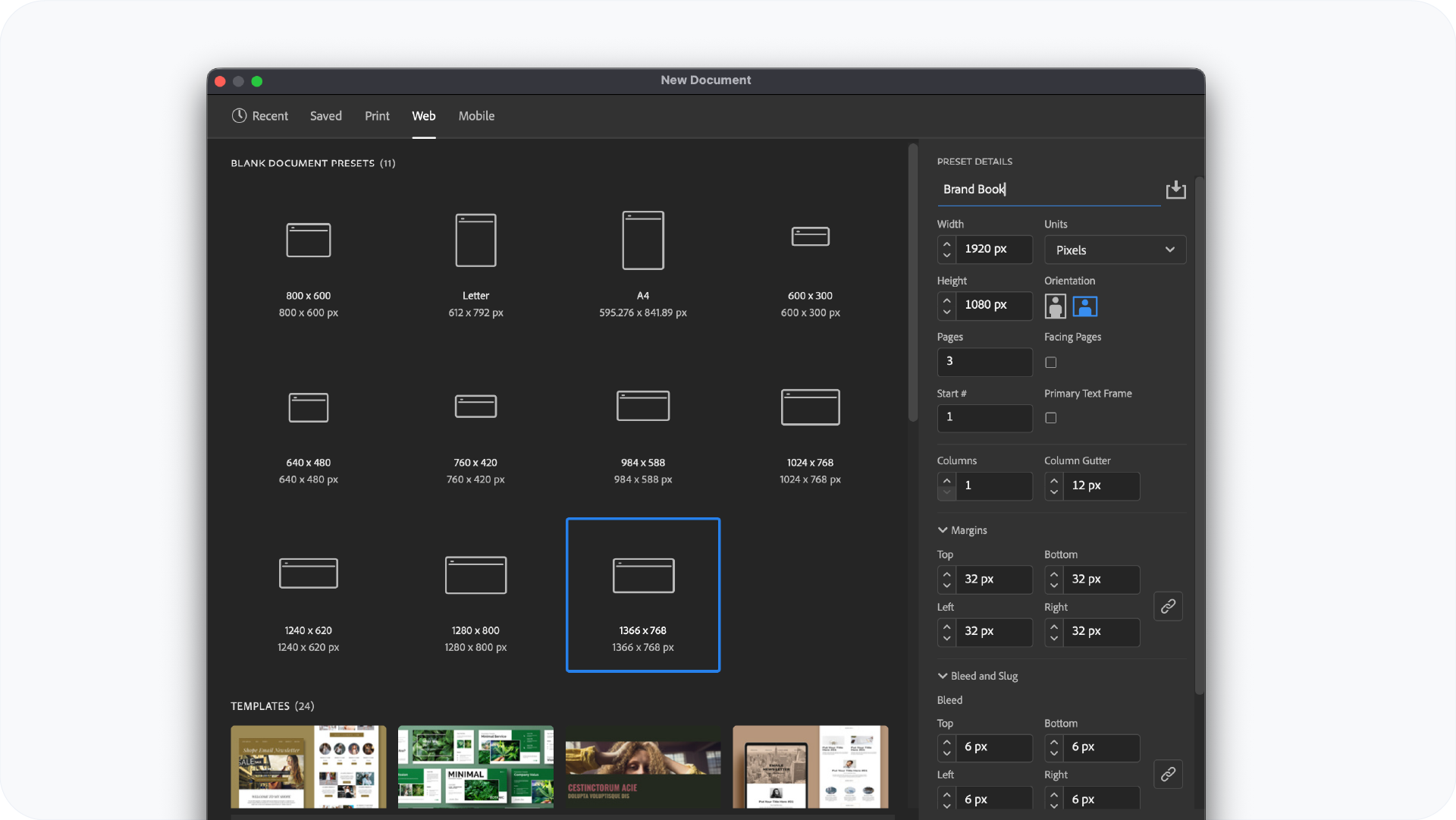Screen dimensions: 1456x820
Task: Click the Width stepper arrows
Action: 946,250
